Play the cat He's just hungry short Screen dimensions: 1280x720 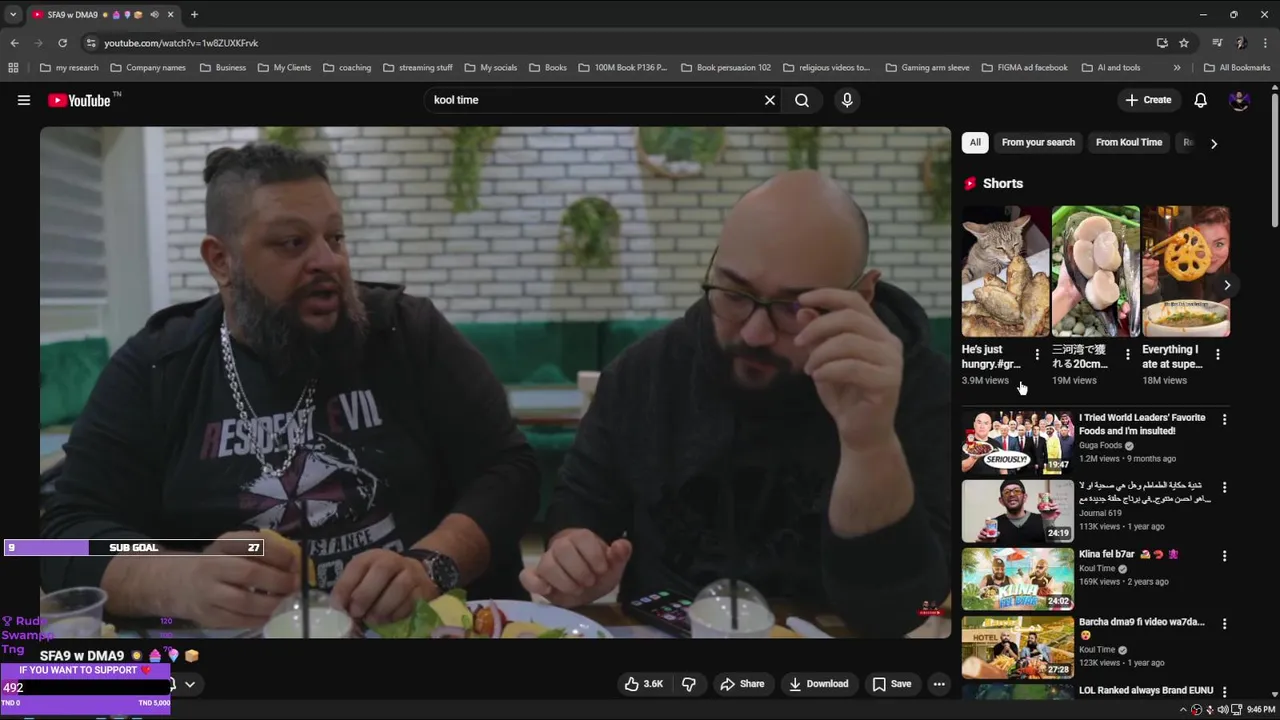1005,271
